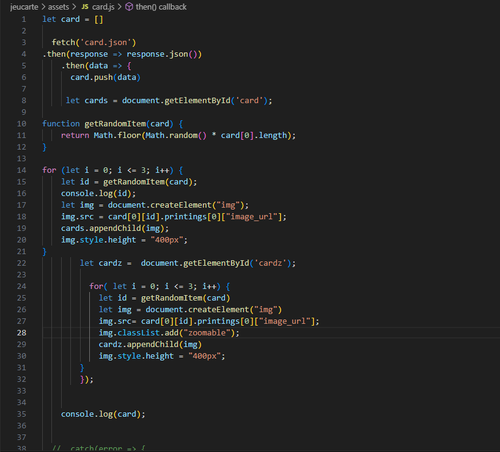This screenshot has height=452, width=500.
Task: Click 'img.classList.add("zoomable");' line
Action: point(169,333)
